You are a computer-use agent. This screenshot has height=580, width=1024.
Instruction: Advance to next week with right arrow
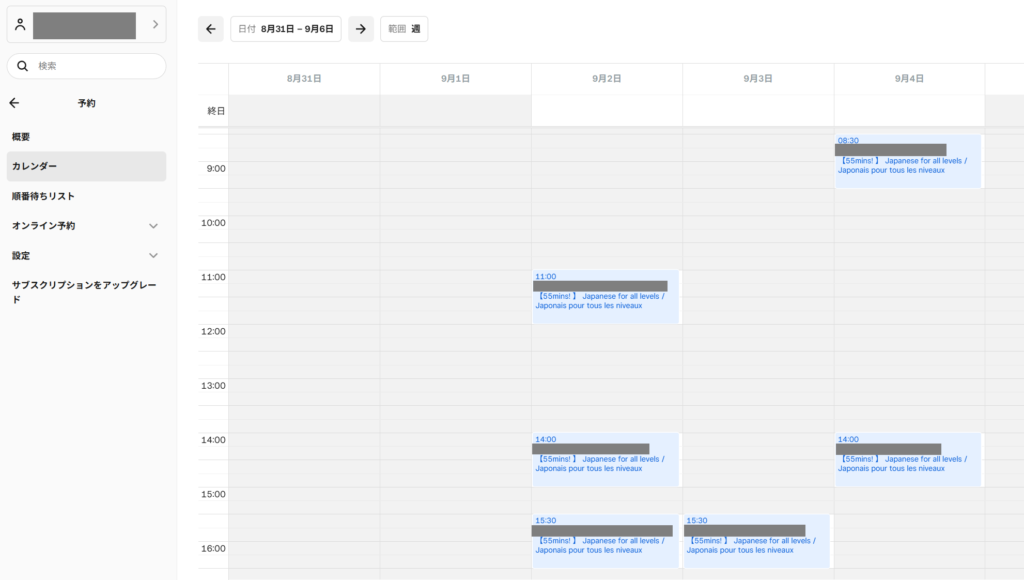[361, 29]
